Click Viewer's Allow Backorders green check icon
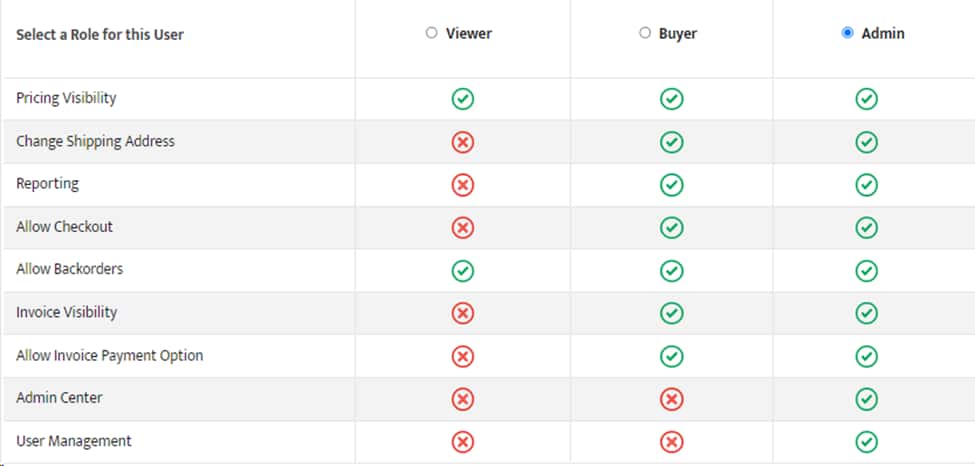The image size is (975, 466). [x=463, y=271]
